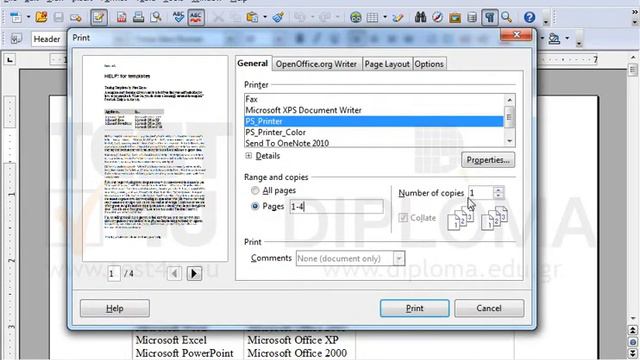Click the Writer document vertical scrollbar
Screen dimensions: 640x360
633,188
